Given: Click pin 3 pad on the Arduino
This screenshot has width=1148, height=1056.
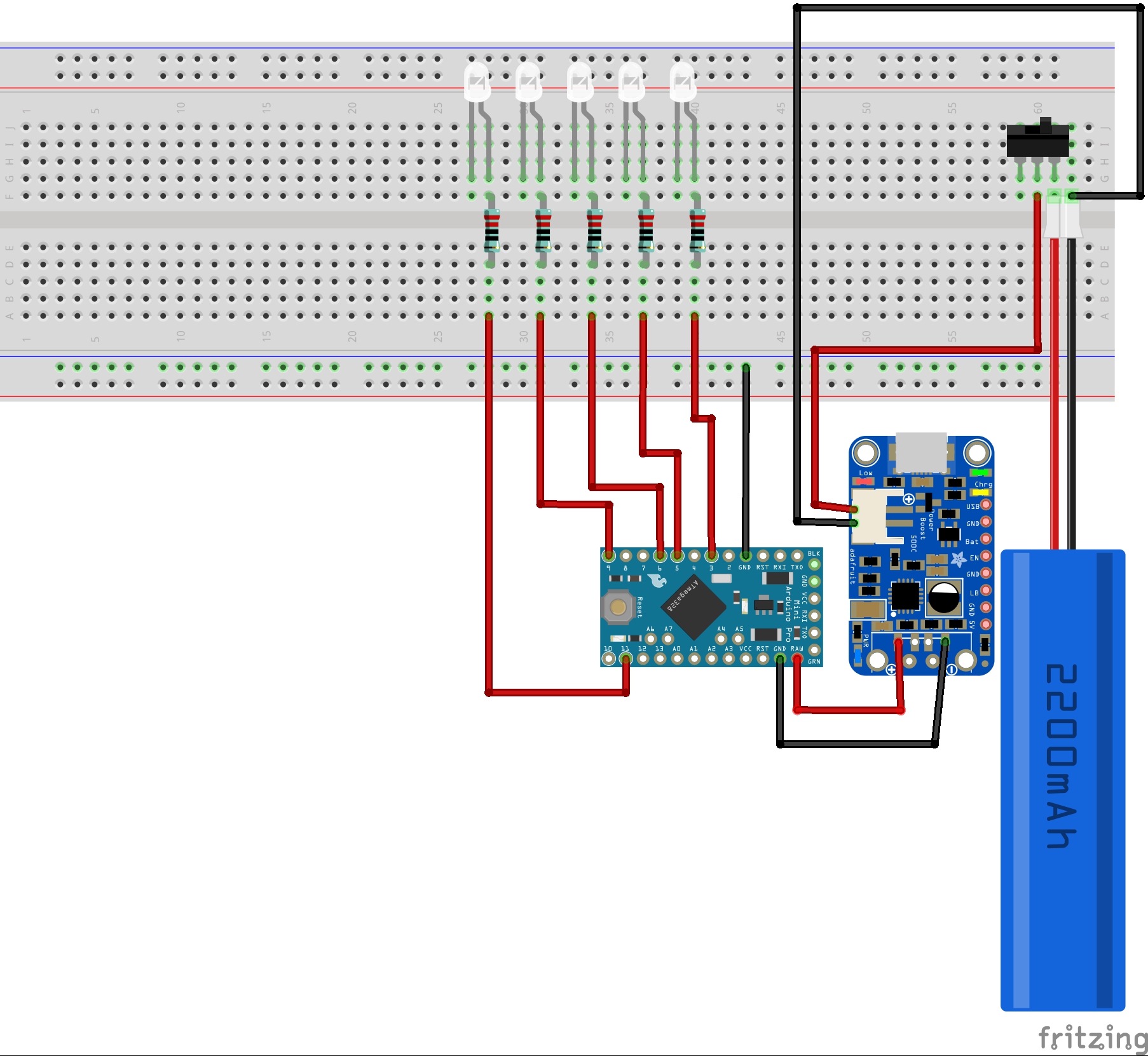Looking at the screenshot, I should (x=711, y=556).
